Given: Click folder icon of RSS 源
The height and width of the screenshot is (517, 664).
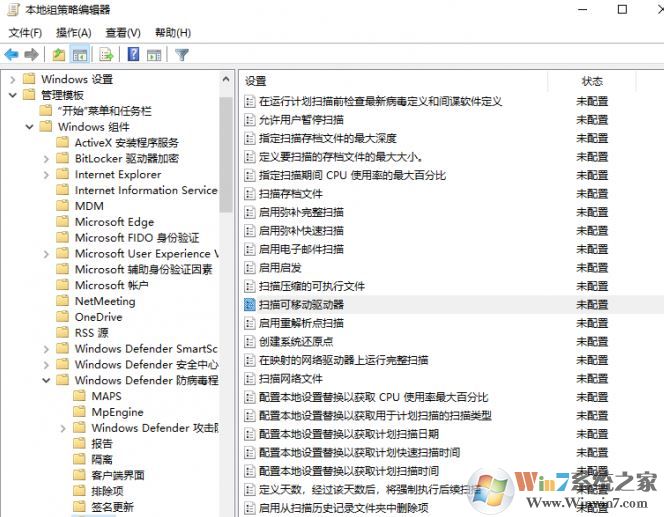Looking at the screenshot, I should 62,332.
